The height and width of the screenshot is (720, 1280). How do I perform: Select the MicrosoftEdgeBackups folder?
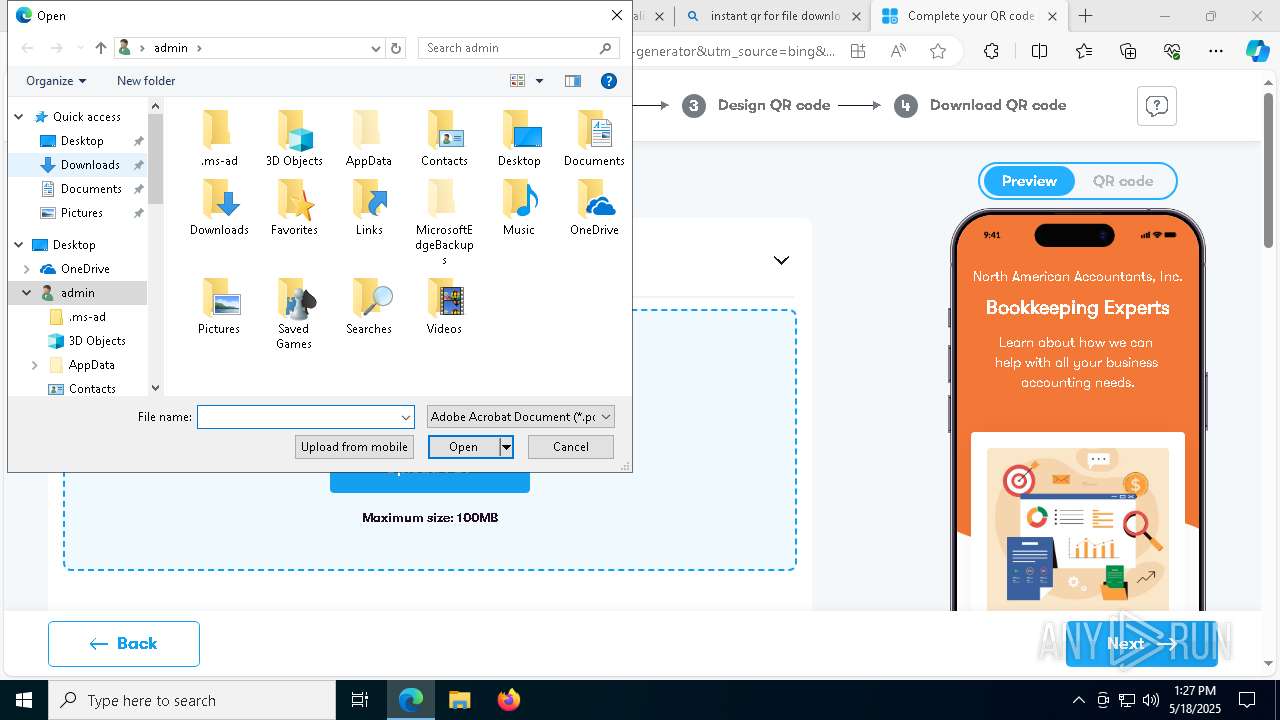tap(444, 222)
